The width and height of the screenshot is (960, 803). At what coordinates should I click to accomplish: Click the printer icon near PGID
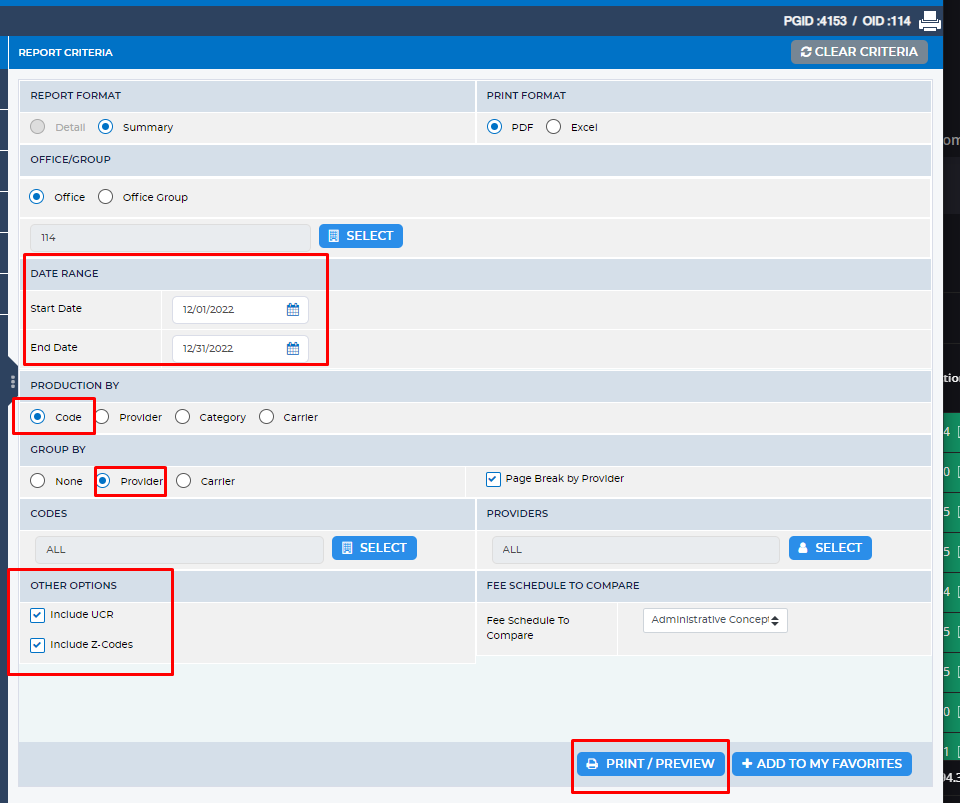click(x=930, y=20)
